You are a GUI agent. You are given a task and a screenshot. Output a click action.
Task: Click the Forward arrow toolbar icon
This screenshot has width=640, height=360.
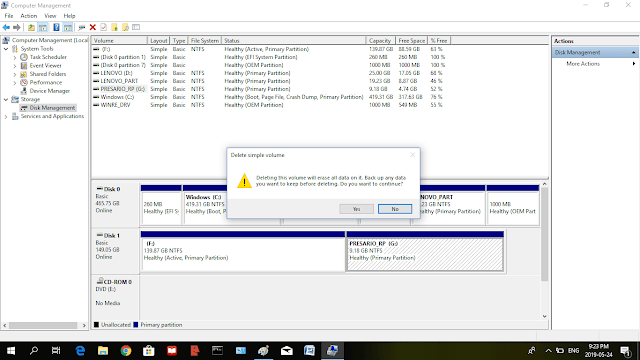pyautogui.click(x=17, y=27)
